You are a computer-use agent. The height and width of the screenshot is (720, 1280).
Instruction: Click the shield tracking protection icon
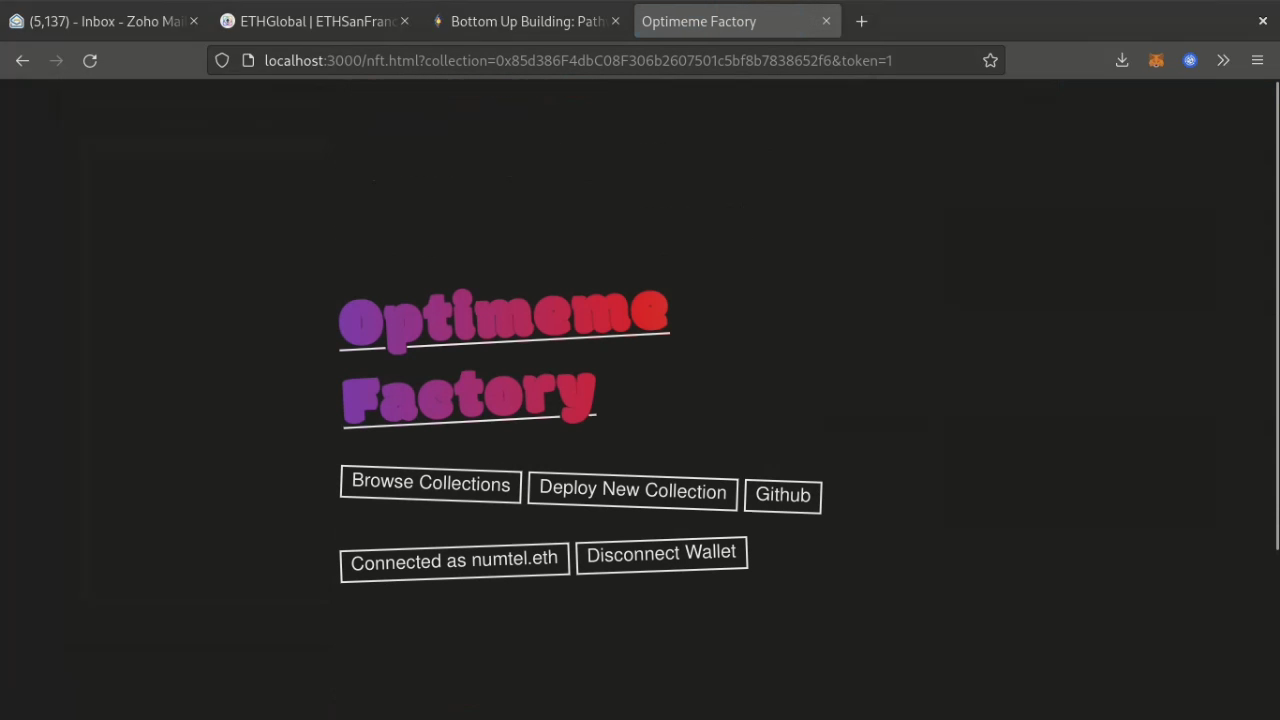click(222, 61)
